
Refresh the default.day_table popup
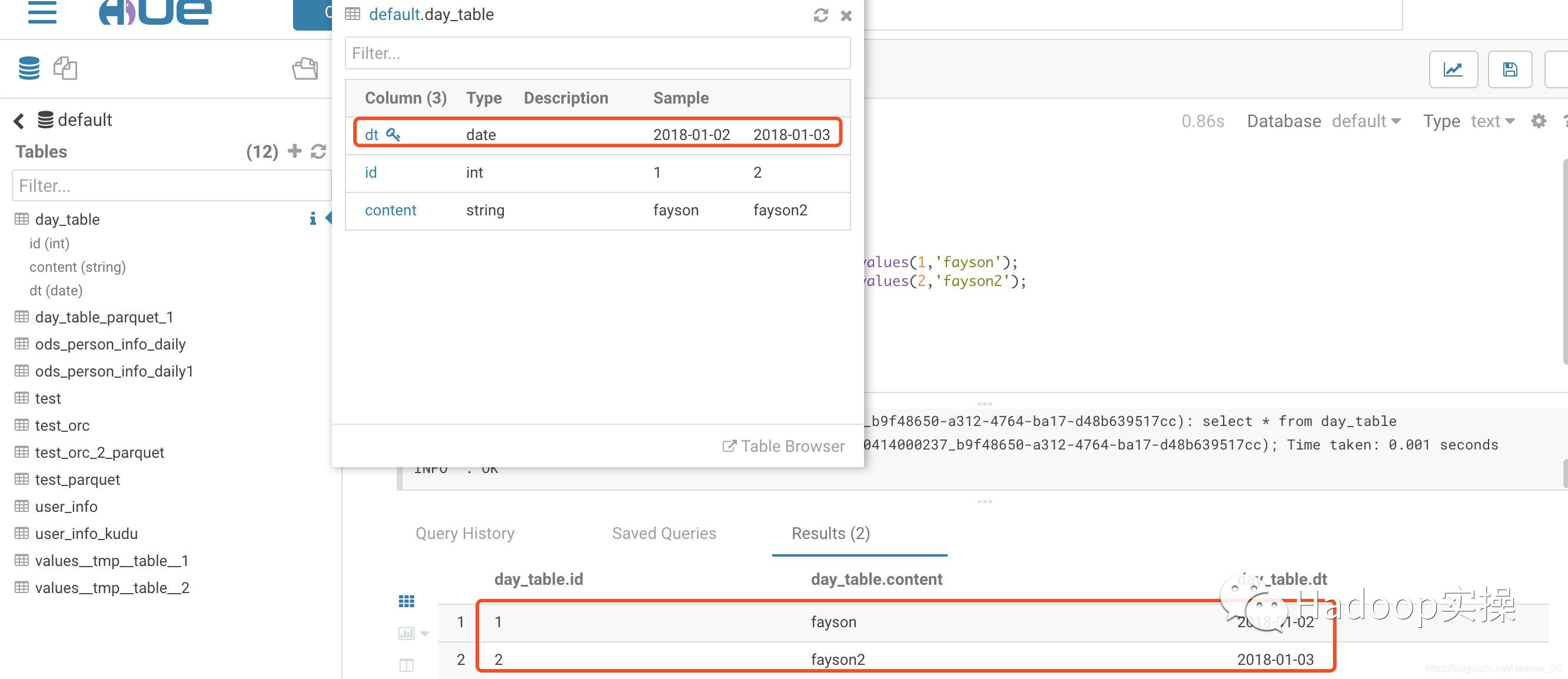pos(820,15)
